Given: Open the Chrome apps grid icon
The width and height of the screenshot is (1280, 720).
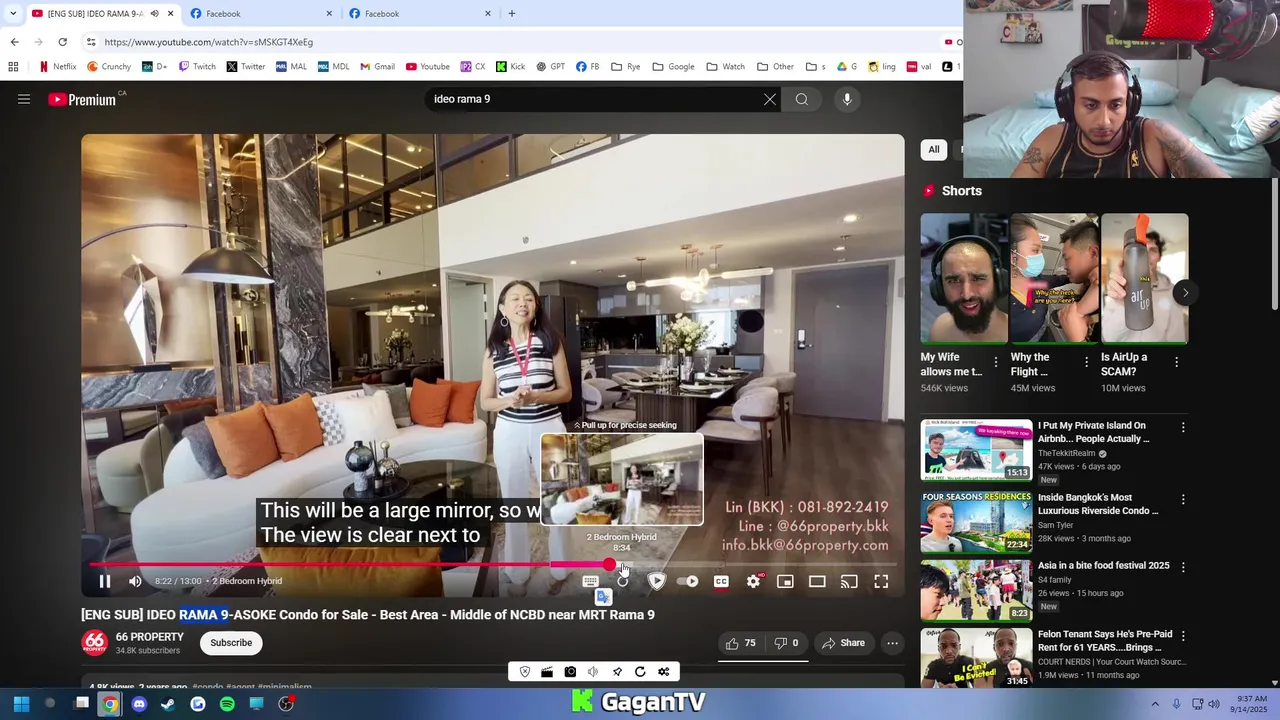Looking at the screenshot, I should (13, 67).
